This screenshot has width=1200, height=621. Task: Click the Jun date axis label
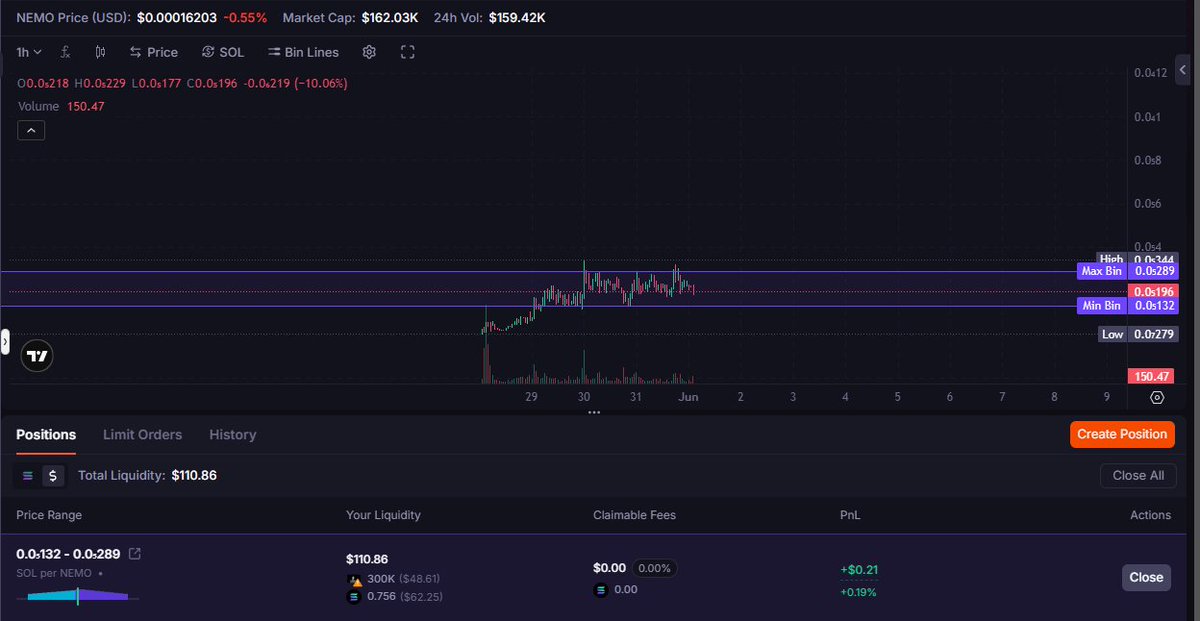[x=688, y=397]
